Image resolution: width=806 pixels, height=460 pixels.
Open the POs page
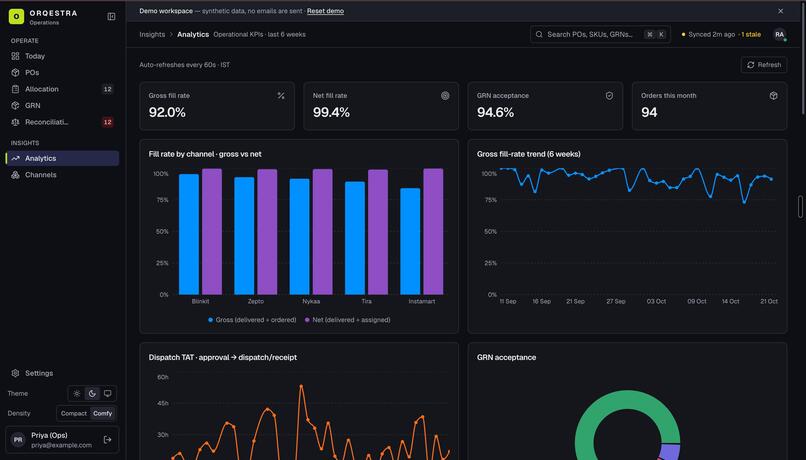point(62,72)
